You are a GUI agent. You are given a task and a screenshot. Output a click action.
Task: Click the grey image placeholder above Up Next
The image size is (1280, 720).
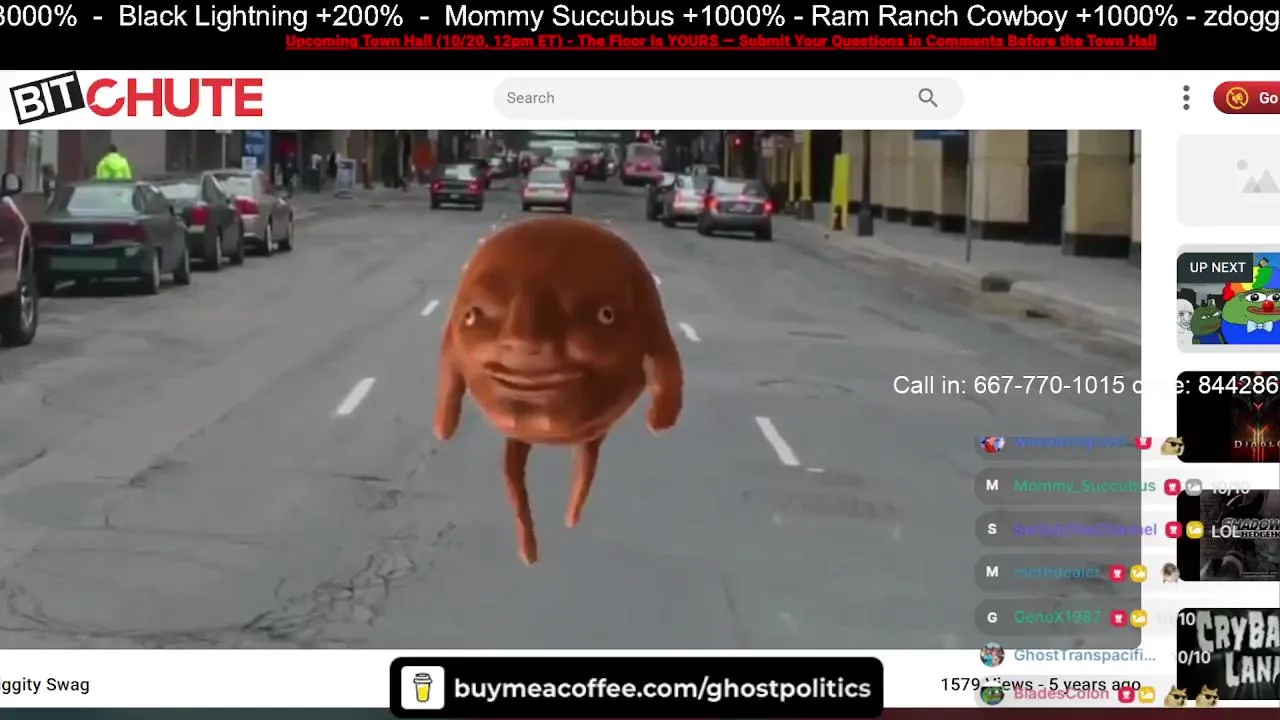(x=1228, y=180)
